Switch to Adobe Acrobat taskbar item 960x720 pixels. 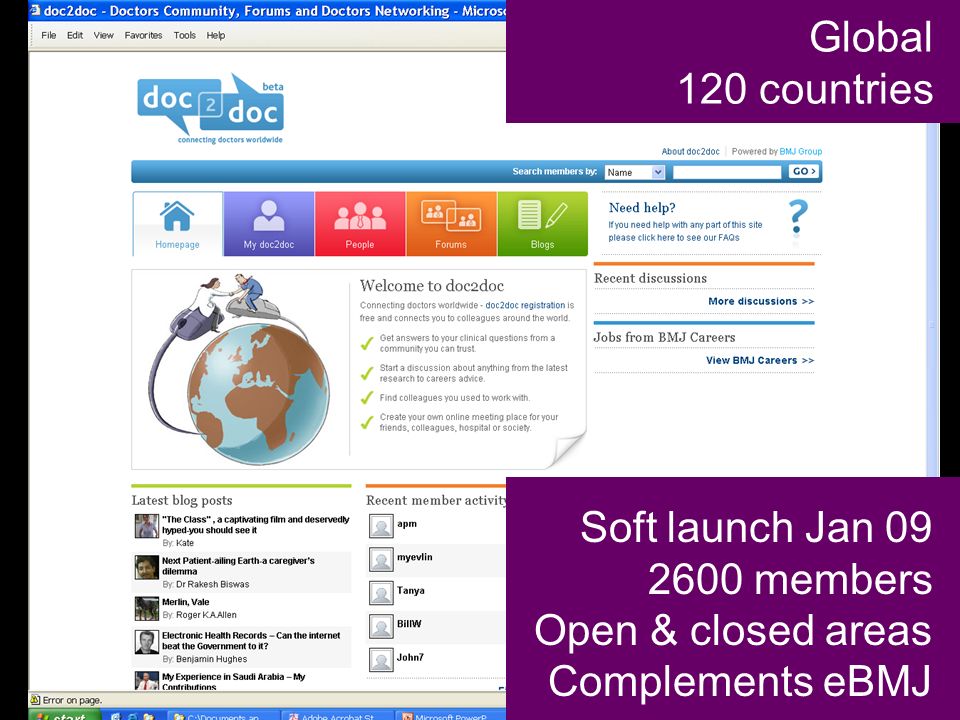pos(337,715)
